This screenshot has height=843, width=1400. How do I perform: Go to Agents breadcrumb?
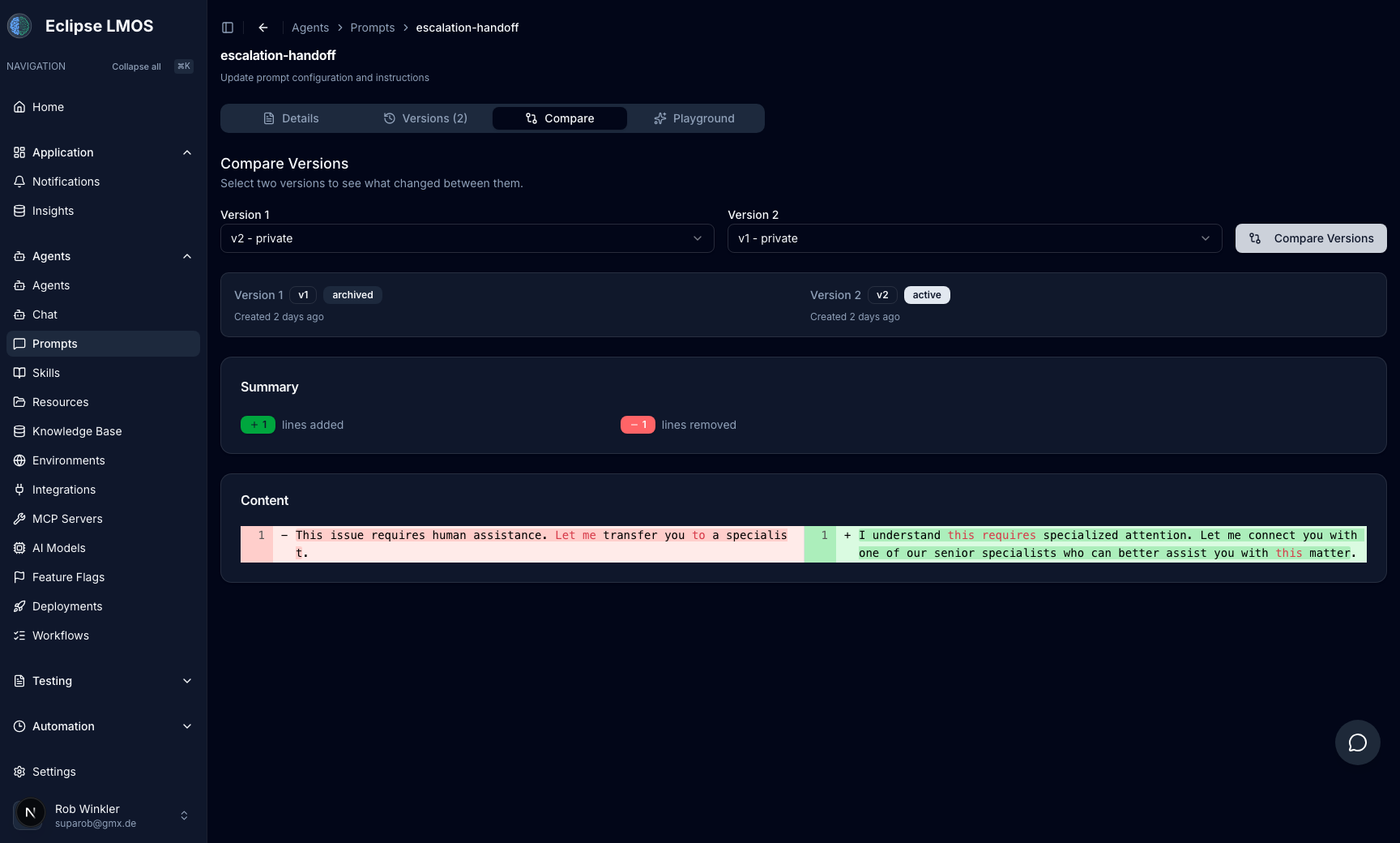point(310,28)
